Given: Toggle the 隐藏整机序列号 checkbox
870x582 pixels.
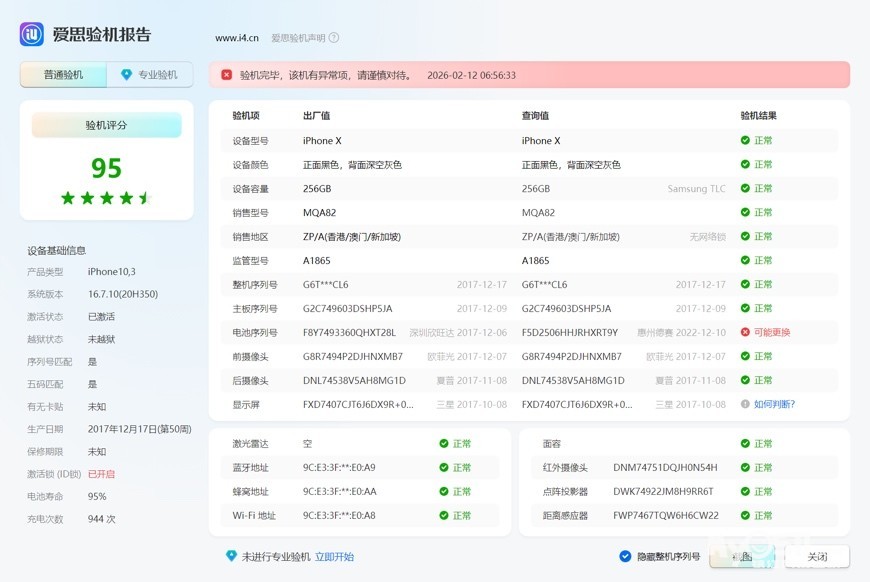Looking at the screenshot, I should coord(625,556).
